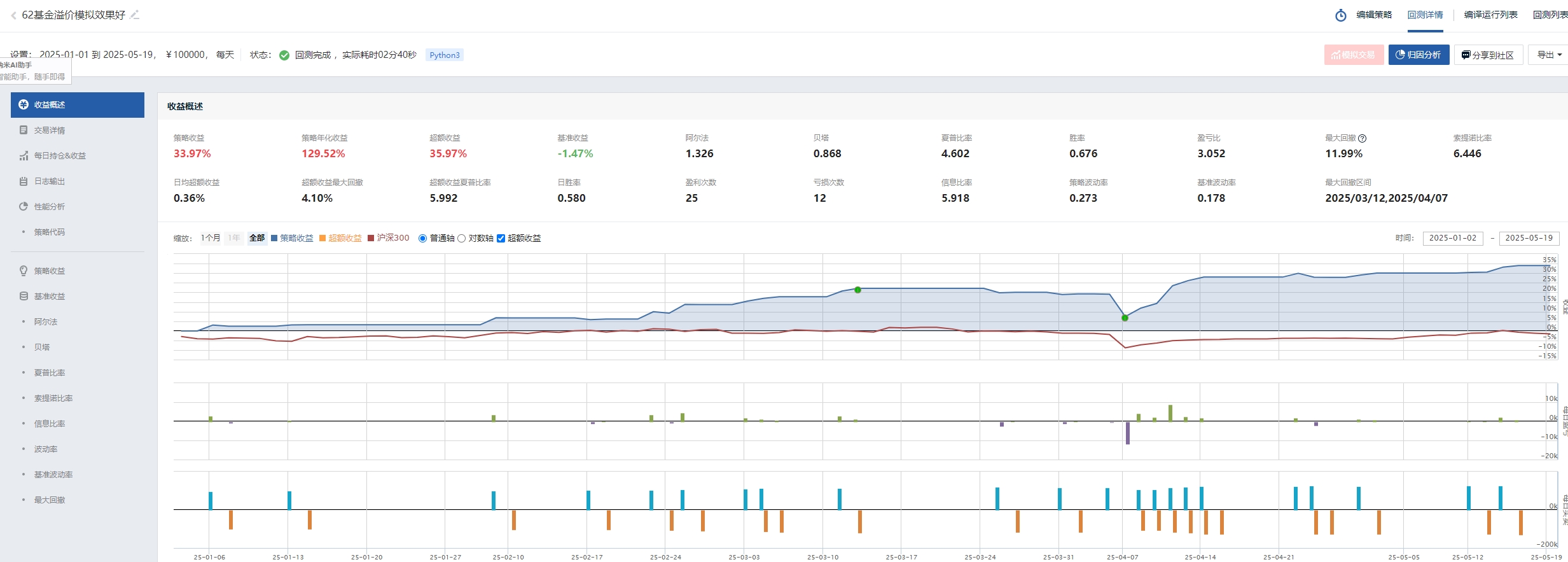Click the green checkmark status icon
Image resolution: width=1568 pixels, height=562 pixels.
[x=284, y=55]
